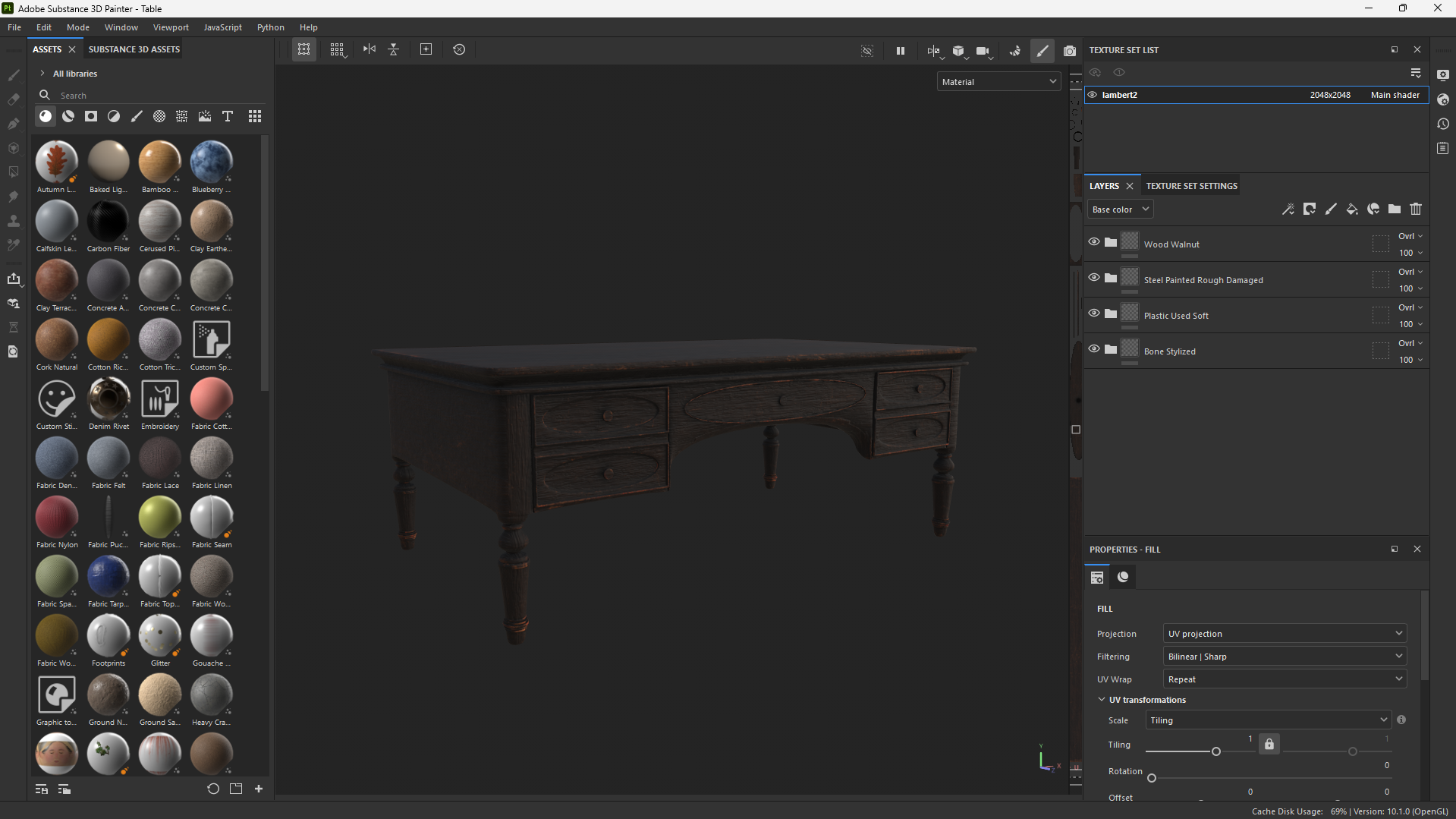Add a fill layer in Layers panel
Image resolution: width=1456 pixels, height=819 pixels.
1352,209
